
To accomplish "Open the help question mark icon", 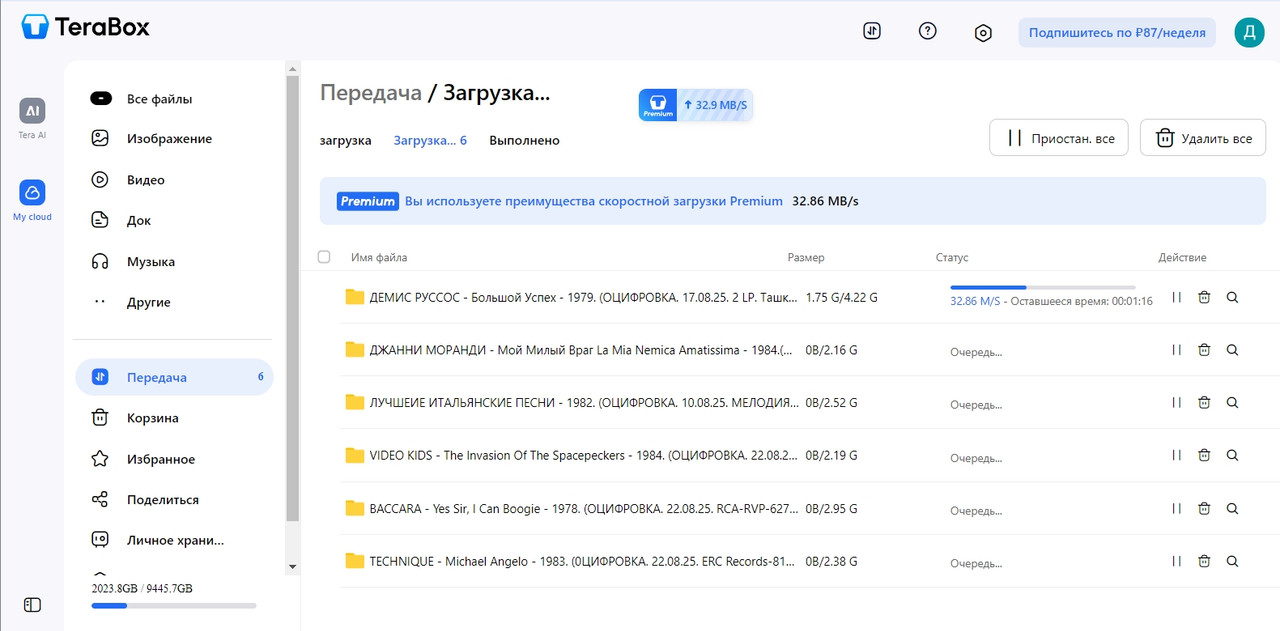I will tap(928, 31).
